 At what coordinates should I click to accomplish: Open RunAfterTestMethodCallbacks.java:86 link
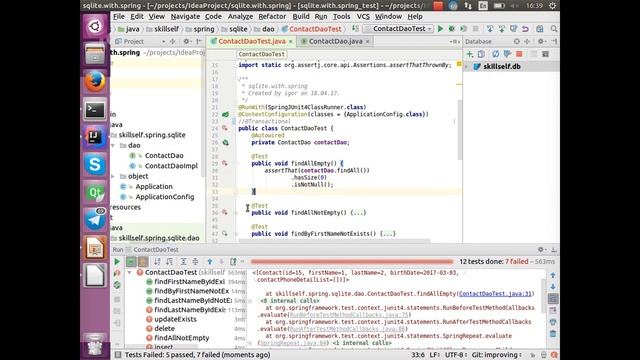coord(347,329)
